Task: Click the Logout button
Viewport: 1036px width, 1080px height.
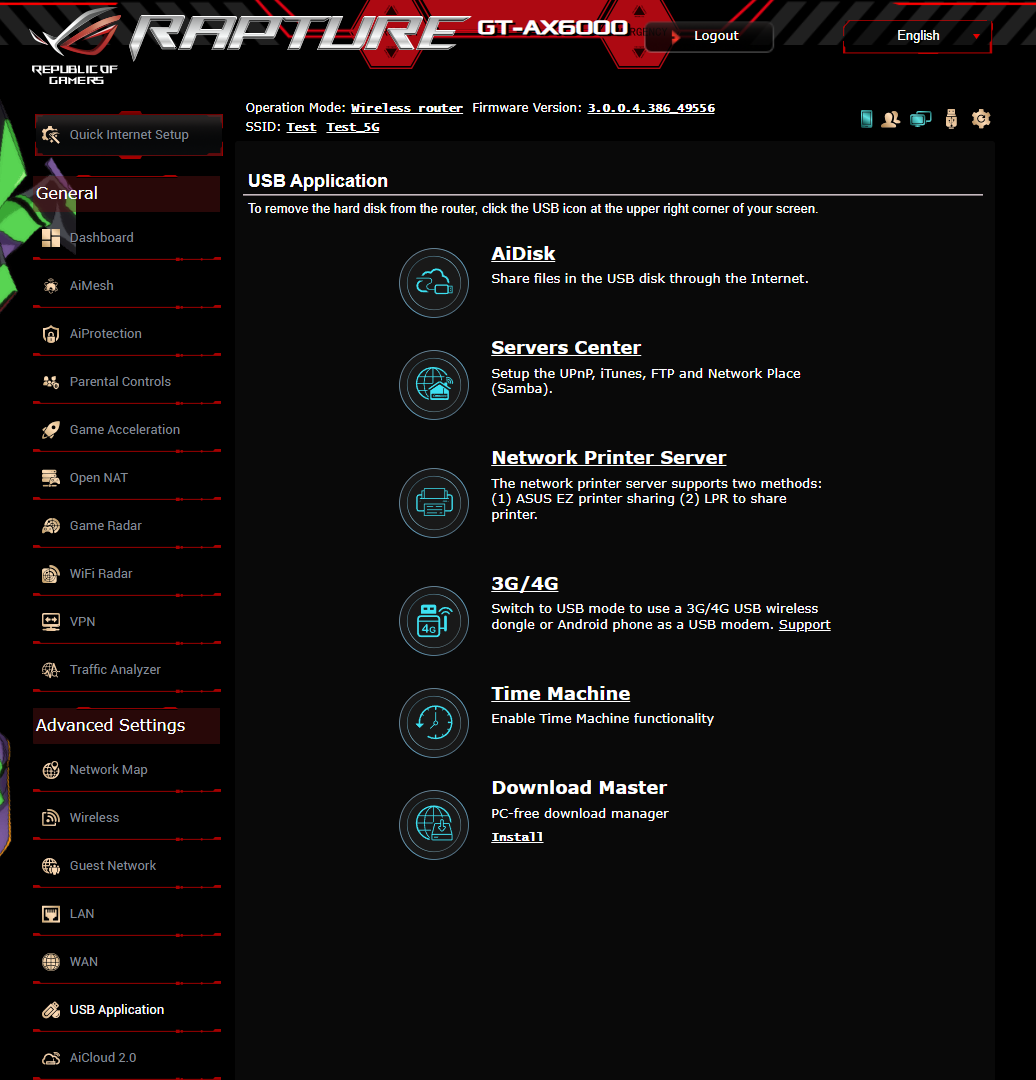Action: [709, 36]
